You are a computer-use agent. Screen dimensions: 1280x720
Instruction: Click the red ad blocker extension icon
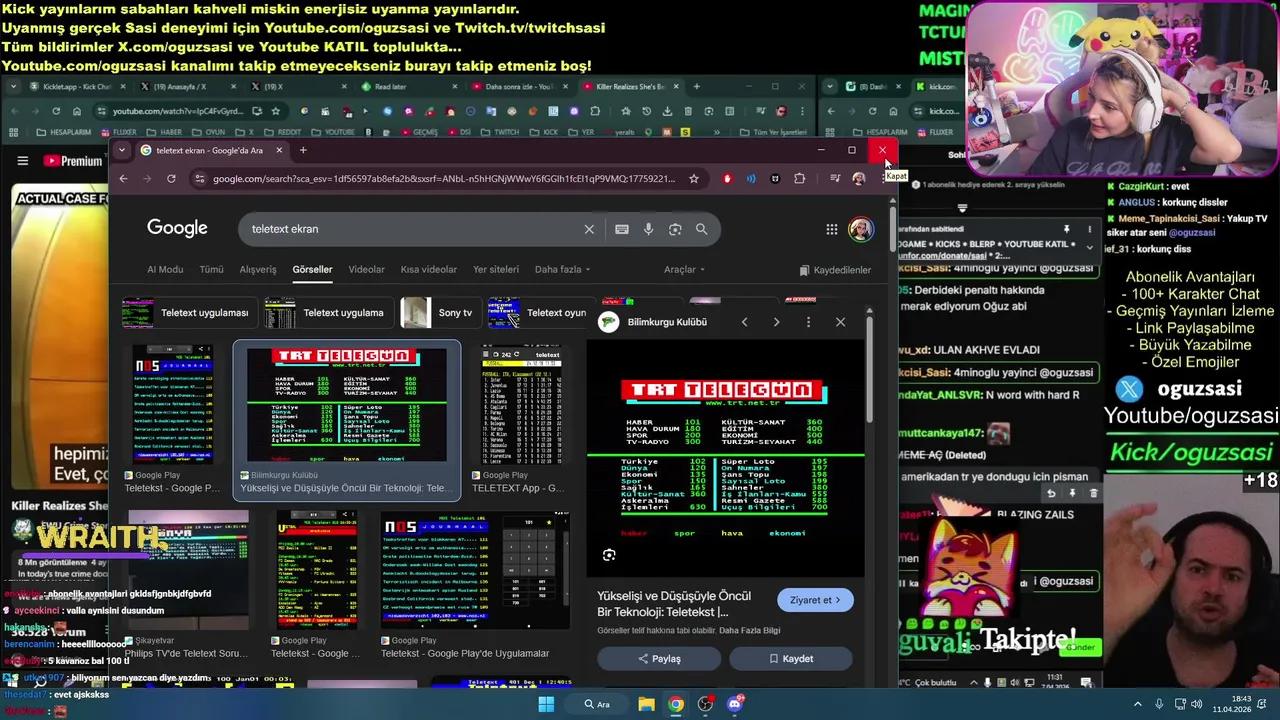pos(727,179)
